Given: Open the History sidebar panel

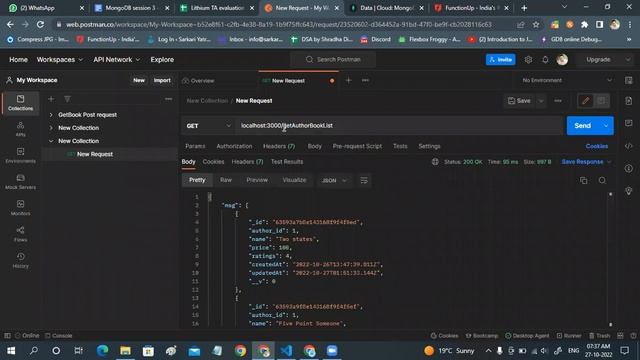Looking at the screenshot, I should click(x=20, y=260).
